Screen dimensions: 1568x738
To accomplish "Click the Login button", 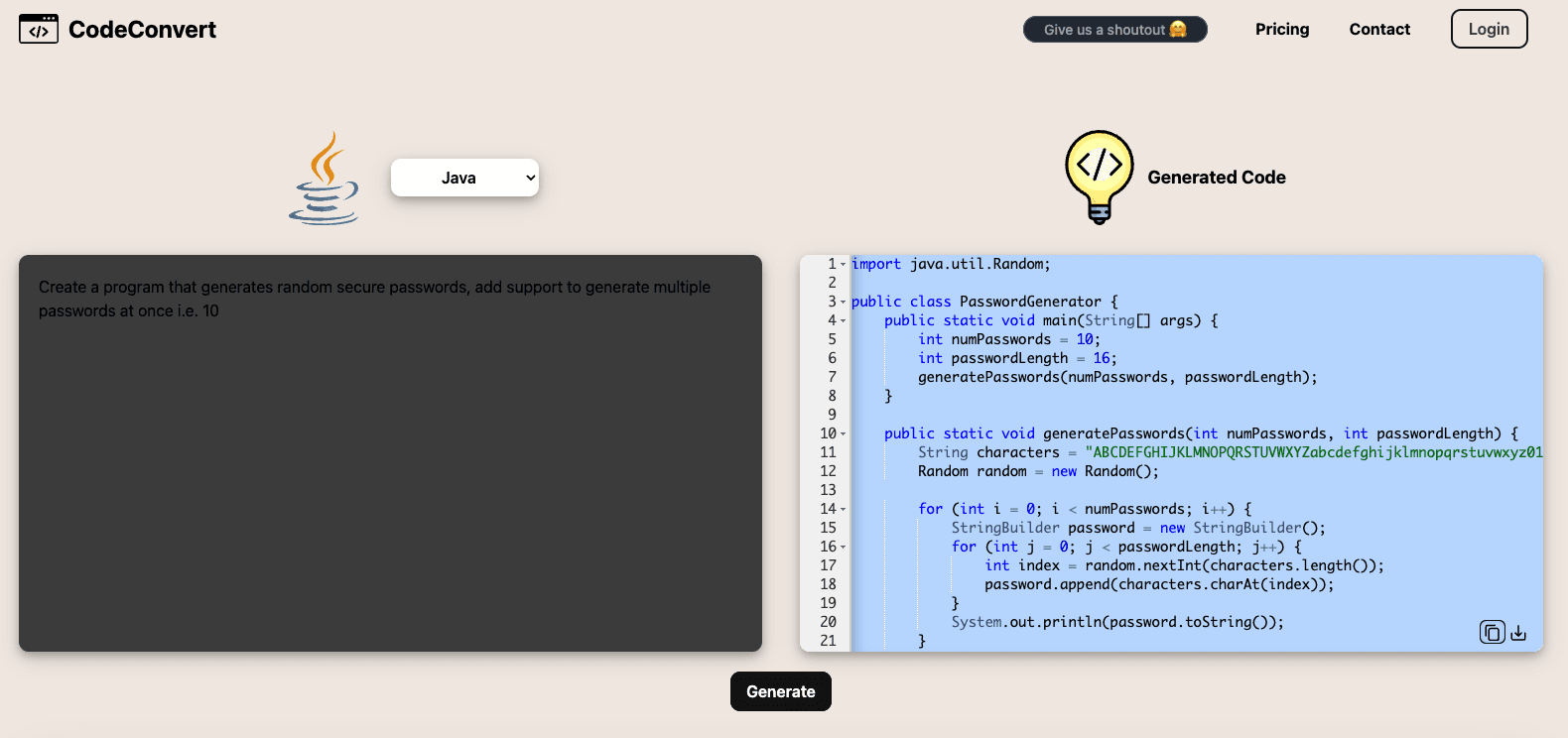I will (x=1489, y=29).
